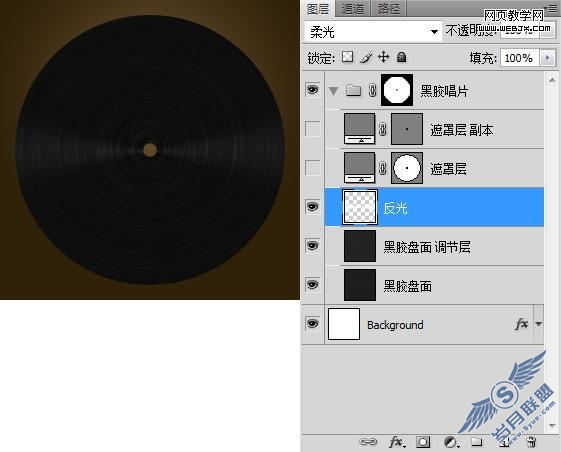
Task: Click the layers scrollbar up arrow
Action: tap(552, 79)
